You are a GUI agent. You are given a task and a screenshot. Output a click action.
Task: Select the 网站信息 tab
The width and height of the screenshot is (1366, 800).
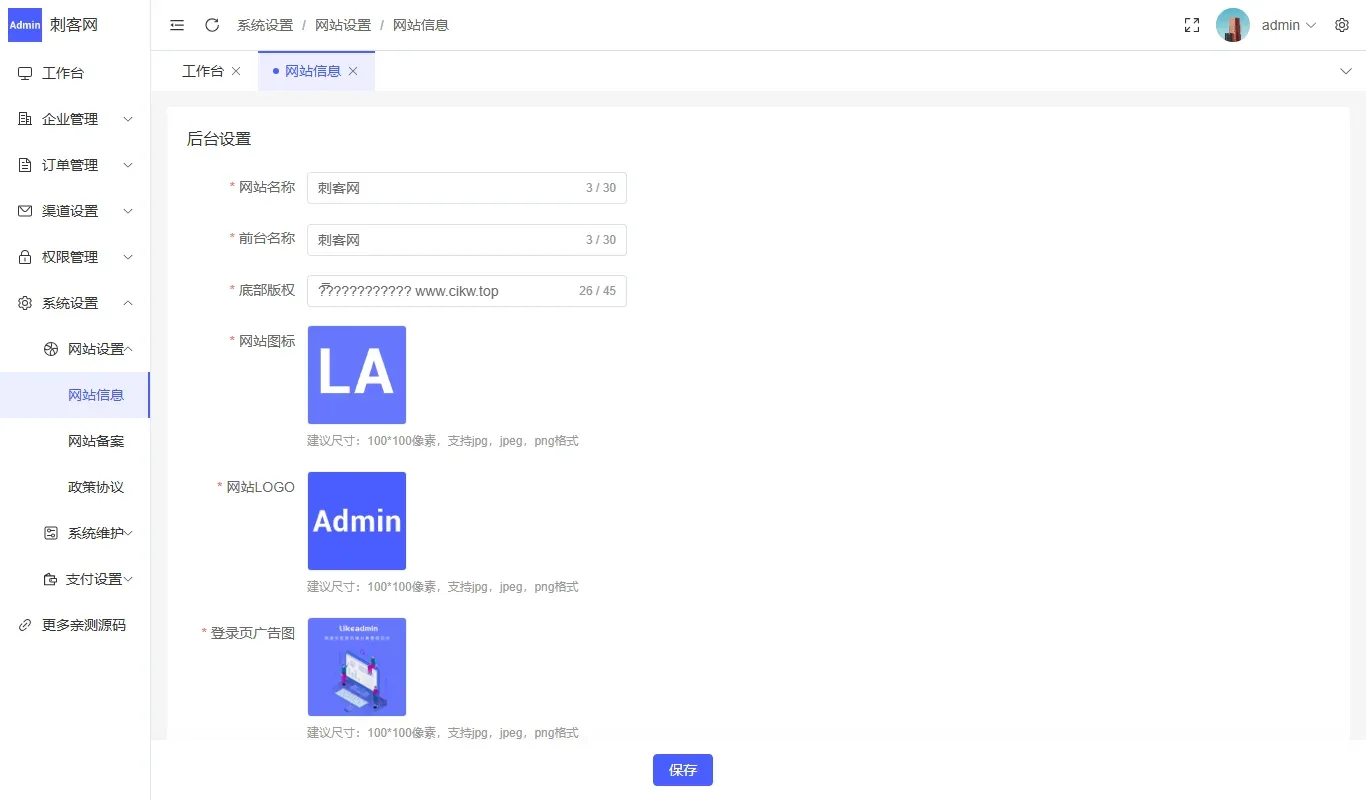pos(316,71)
